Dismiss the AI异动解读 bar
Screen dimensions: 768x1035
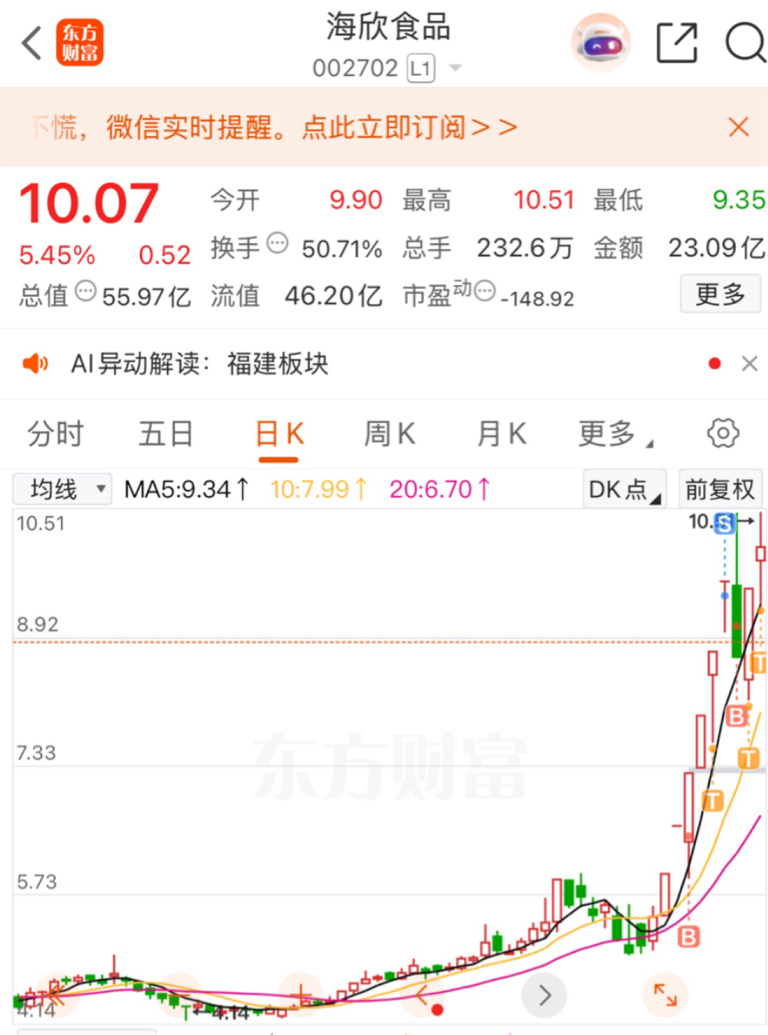(x=750, y=364)
